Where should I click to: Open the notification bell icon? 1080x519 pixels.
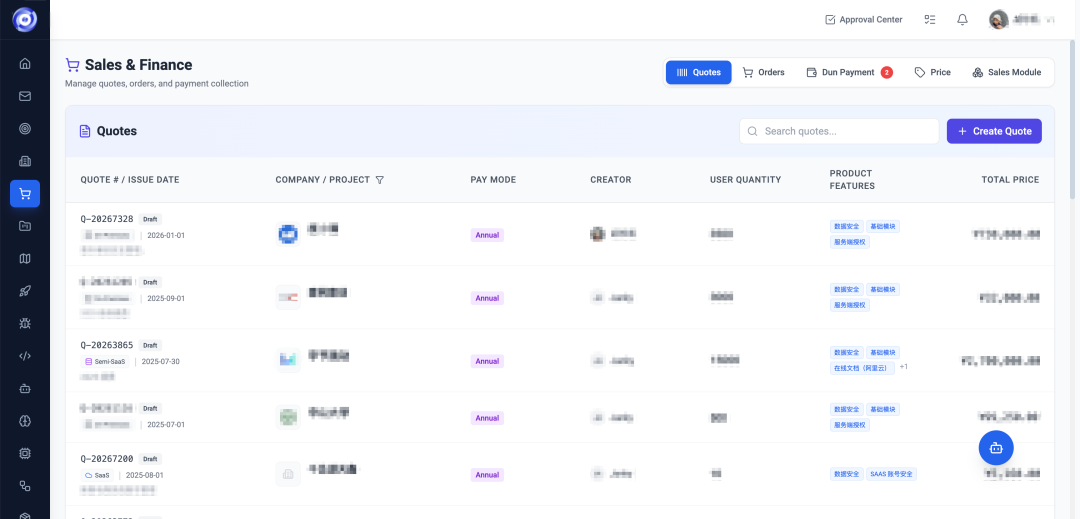[x=962, y=19]
